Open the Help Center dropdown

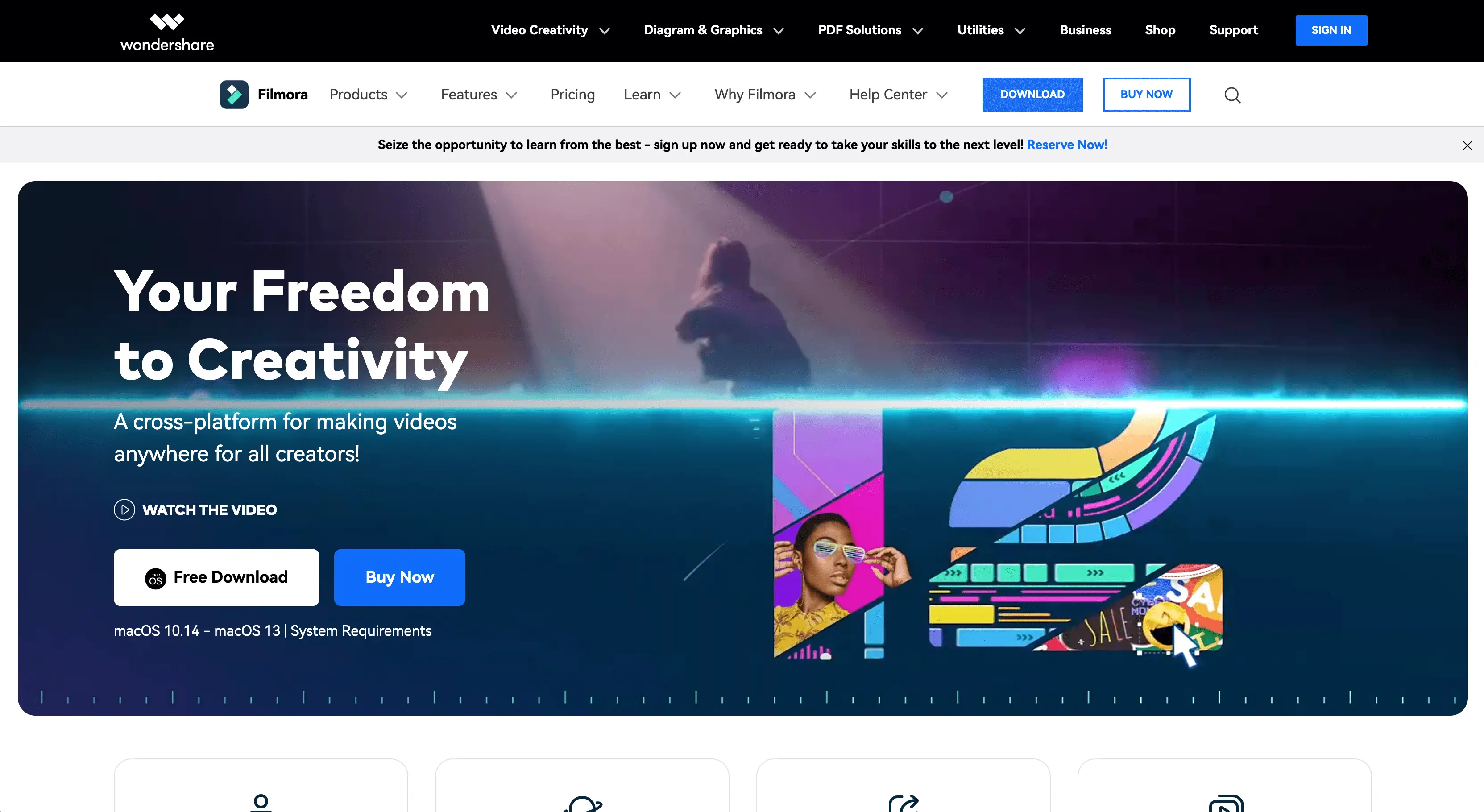898,95
